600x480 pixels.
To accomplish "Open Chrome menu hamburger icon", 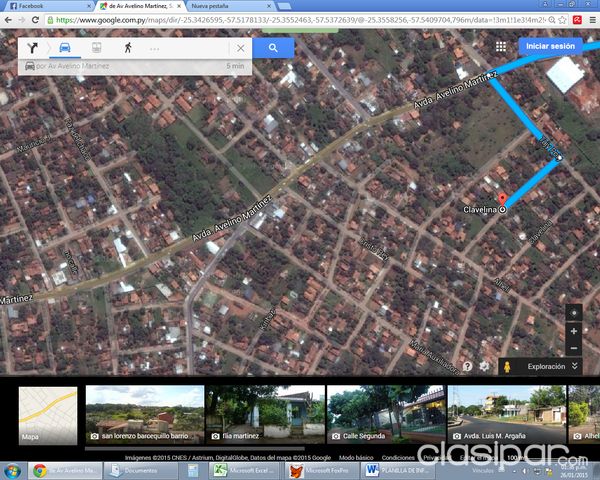I will pos(592,20).
